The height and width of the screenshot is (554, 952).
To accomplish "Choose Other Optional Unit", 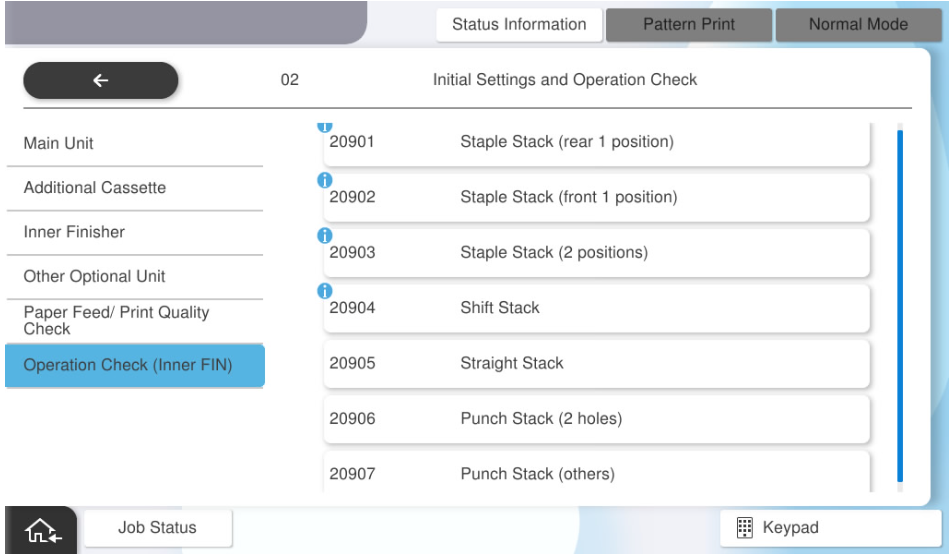I will click(134, 277).
